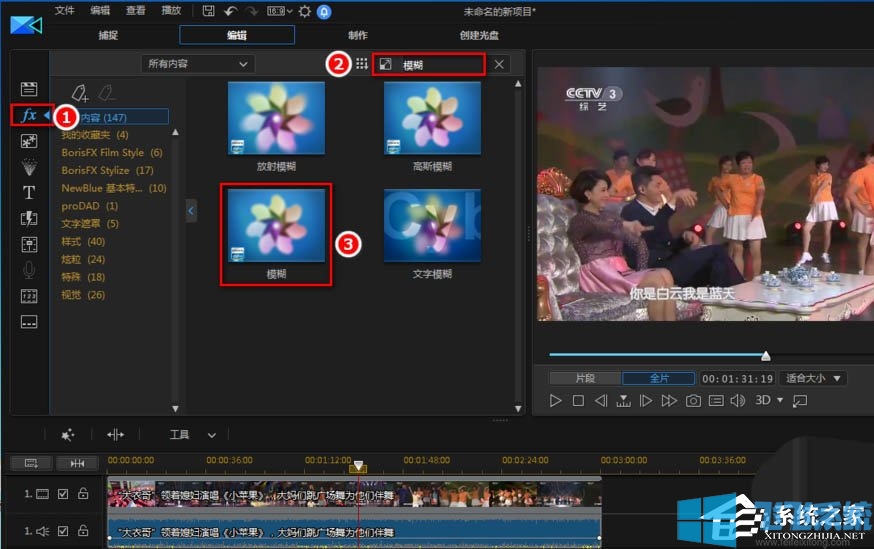Open the 适合大小 zoom dropdown
874x549 pixels.
click(814, 378)
